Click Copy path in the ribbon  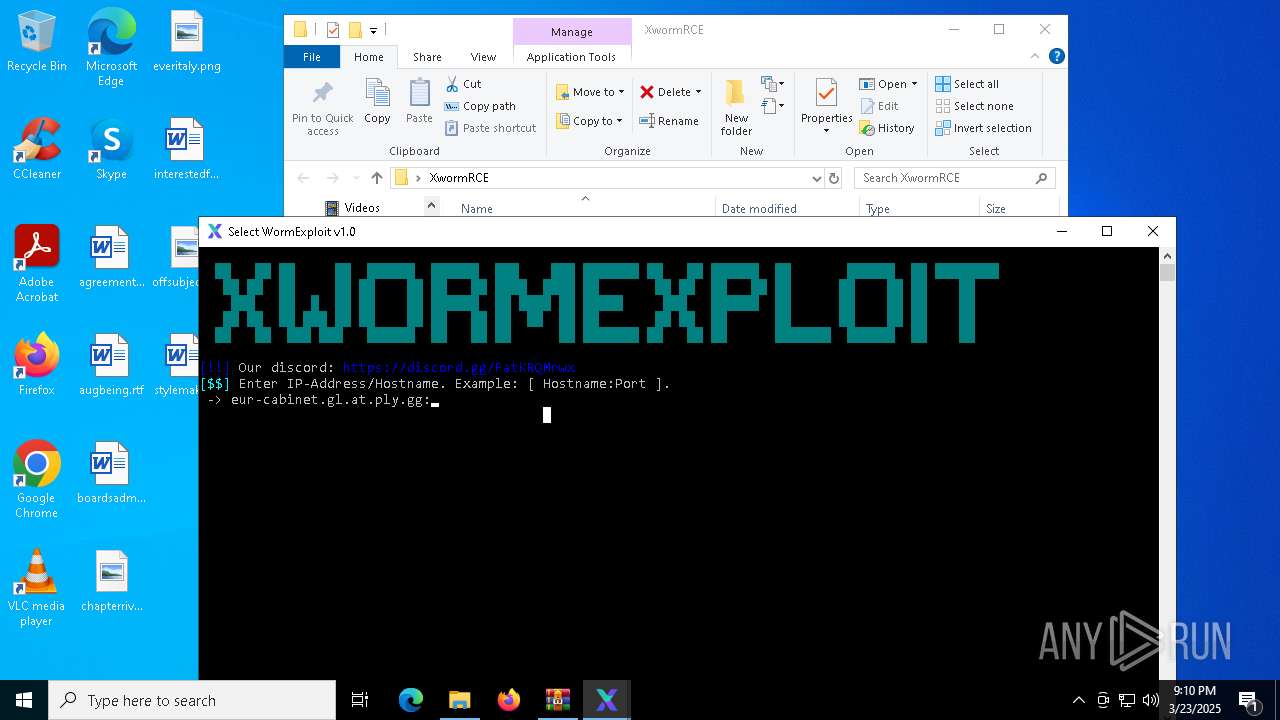[x=480, y=106]
